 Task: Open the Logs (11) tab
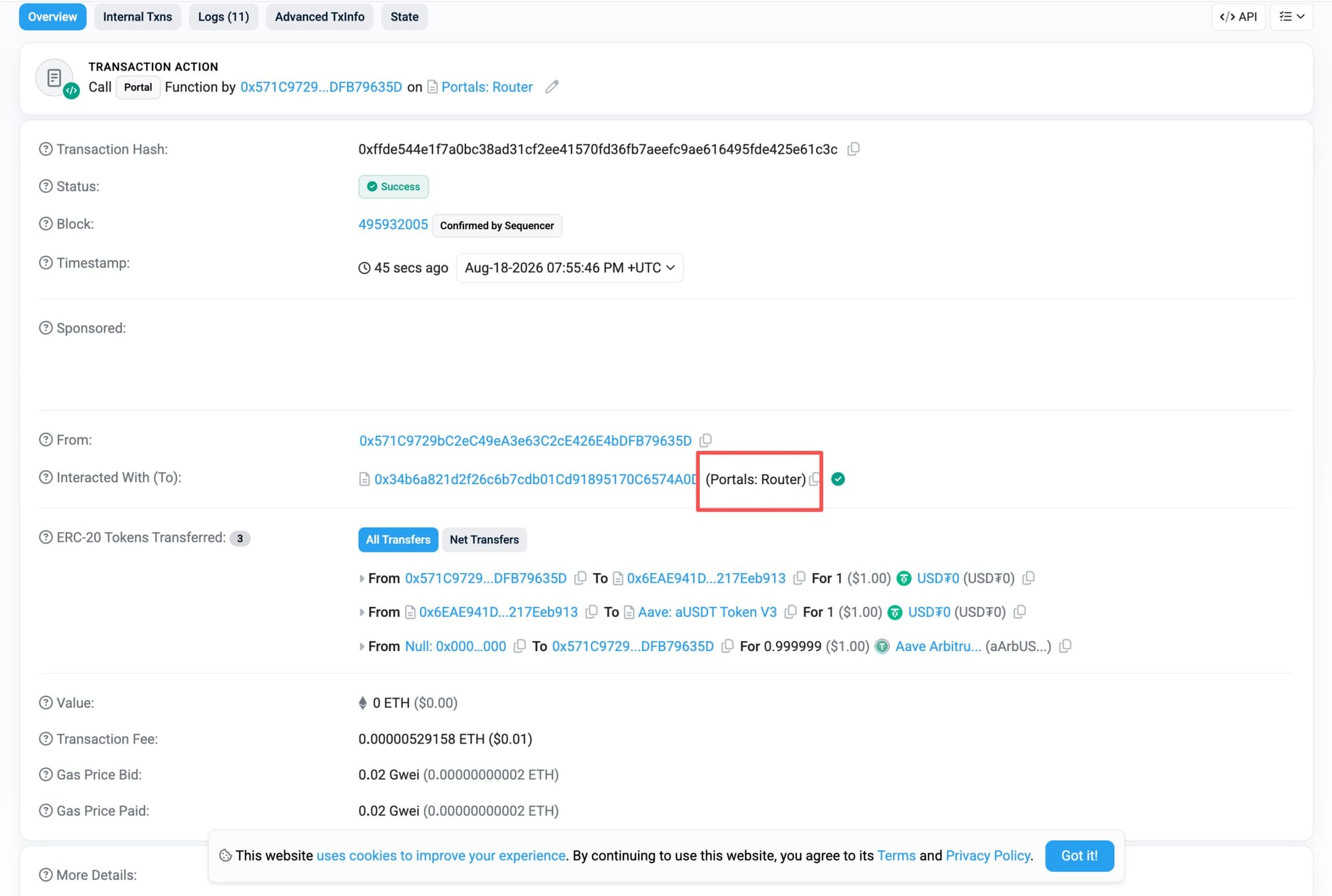pos(224,17)
